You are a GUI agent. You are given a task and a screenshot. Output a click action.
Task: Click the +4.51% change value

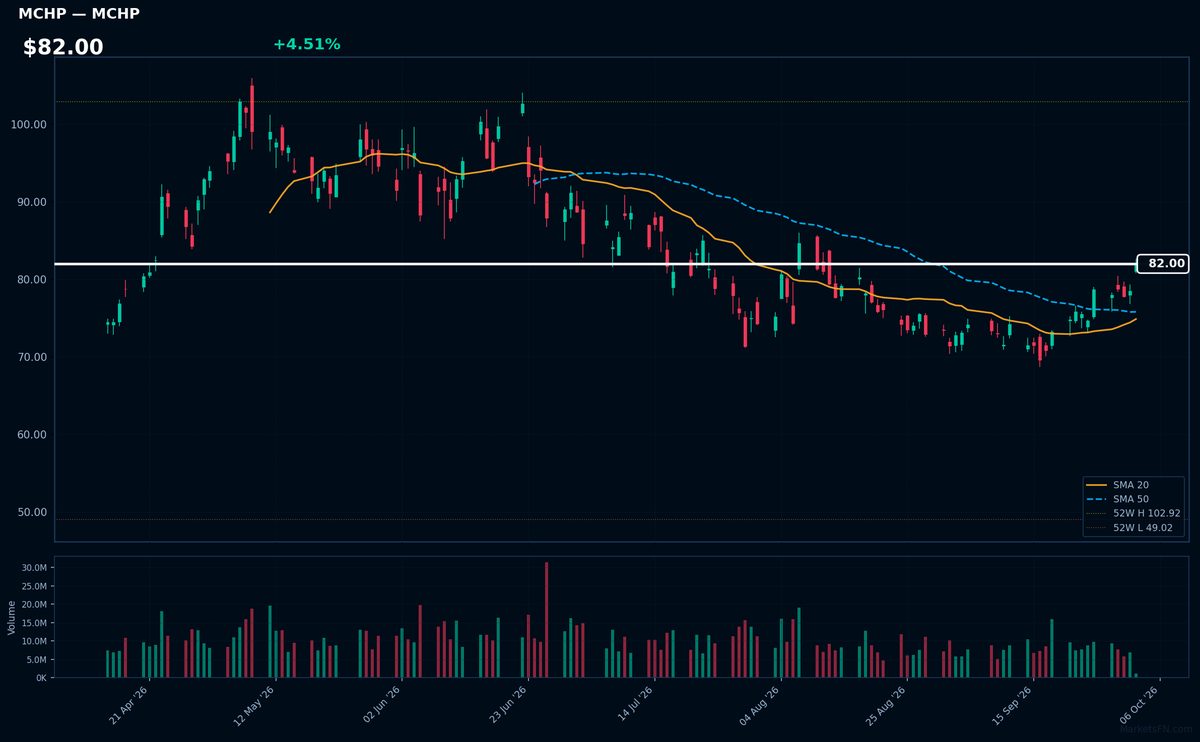click(x=306, y=44)
